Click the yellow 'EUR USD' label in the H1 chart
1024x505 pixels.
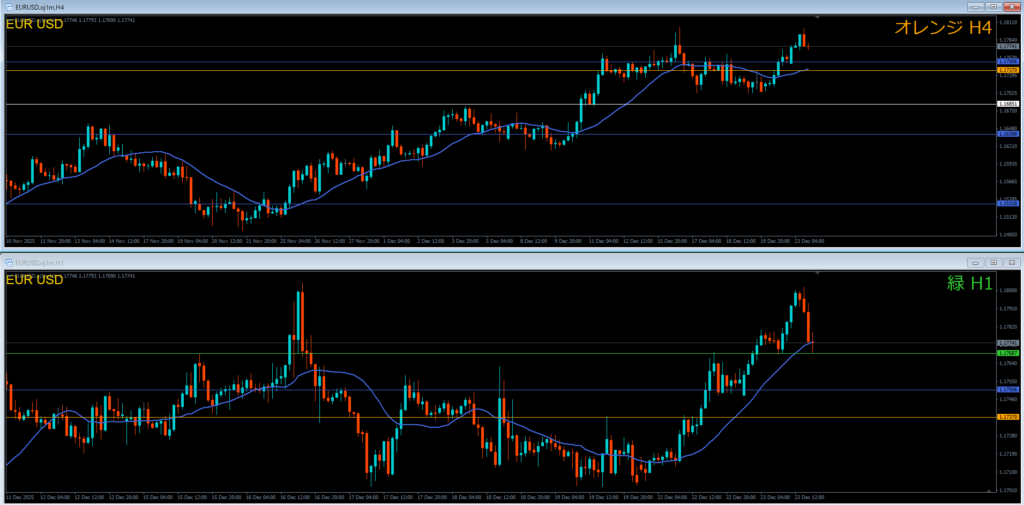(x=35, y=280)
